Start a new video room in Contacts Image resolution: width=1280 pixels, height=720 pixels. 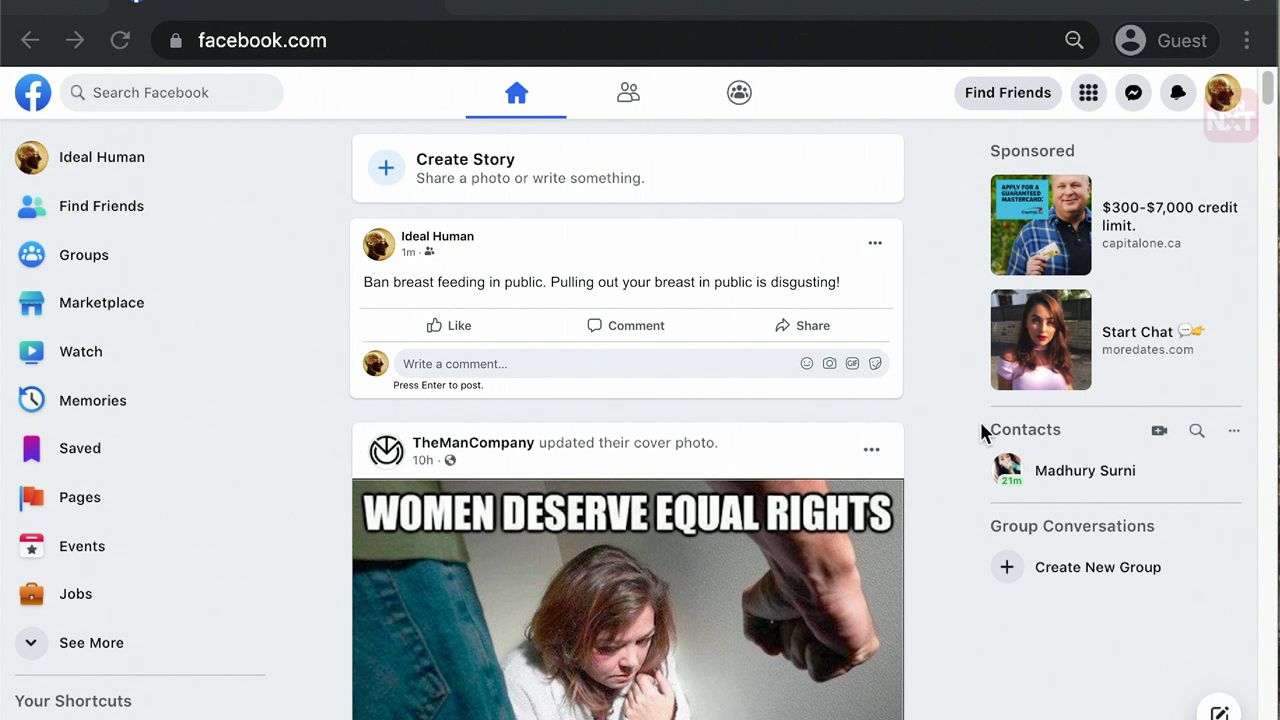point(1159,431)
